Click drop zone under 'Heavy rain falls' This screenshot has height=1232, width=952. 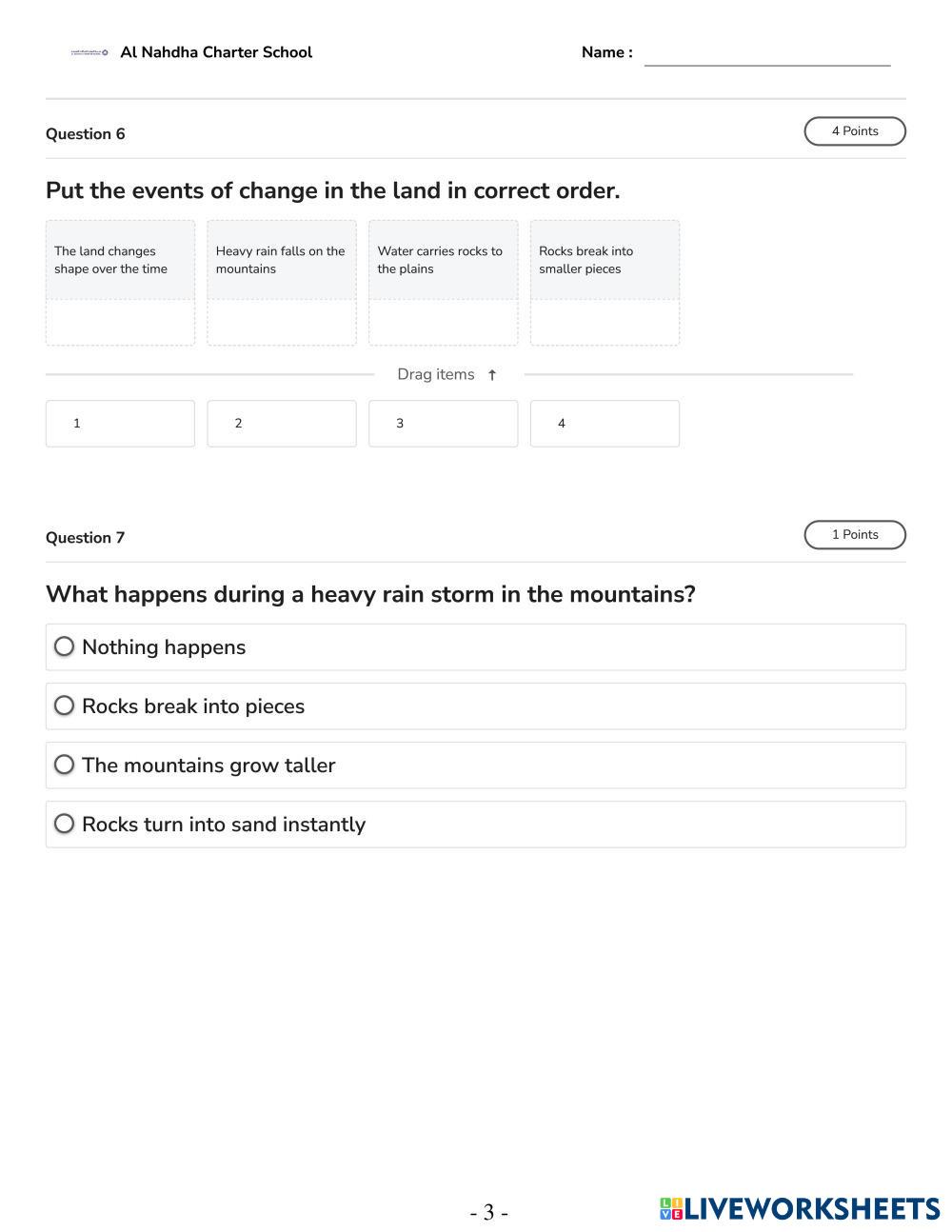click(x=282, y=323)
